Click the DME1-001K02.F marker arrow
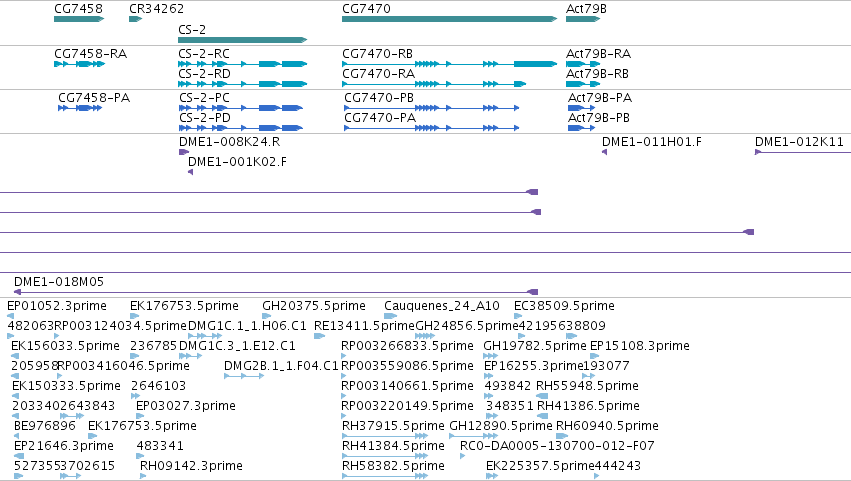The width and height of the screenshot is (851, 481). point(190,172)
